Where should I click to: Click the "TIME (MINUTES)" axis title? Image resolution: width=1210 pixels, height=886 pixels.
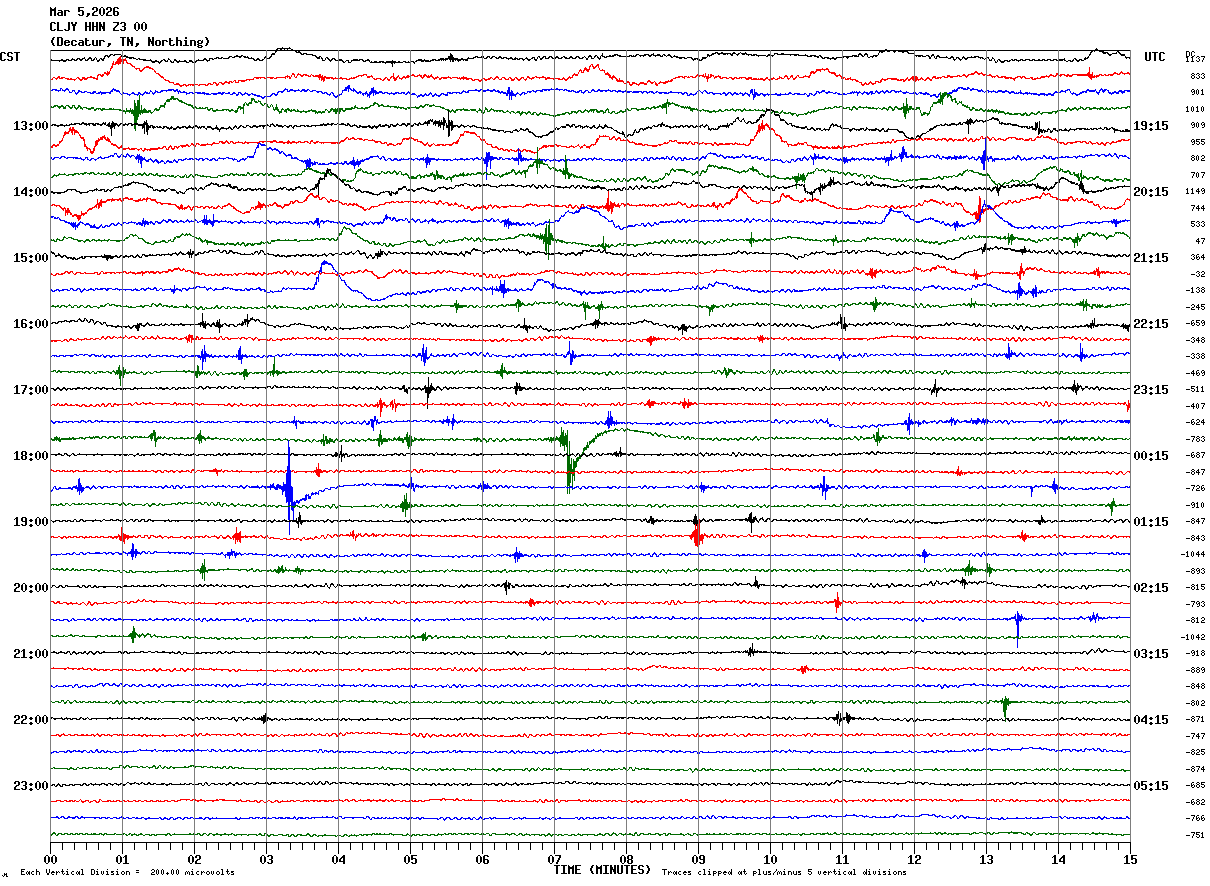tap(602, 870)
